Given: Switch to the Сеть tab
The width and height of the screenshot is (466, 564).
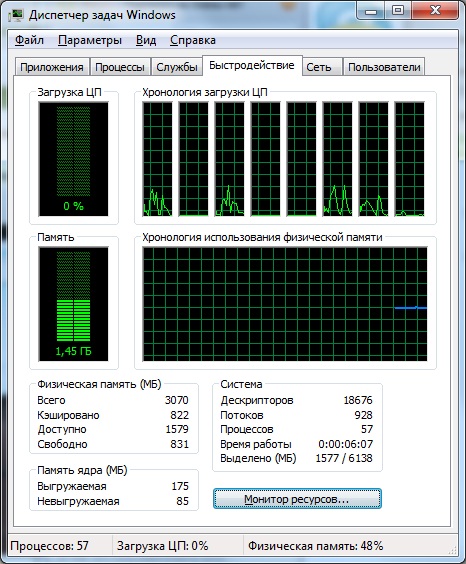Looking at the screenshot, I should tap(319, 67).
